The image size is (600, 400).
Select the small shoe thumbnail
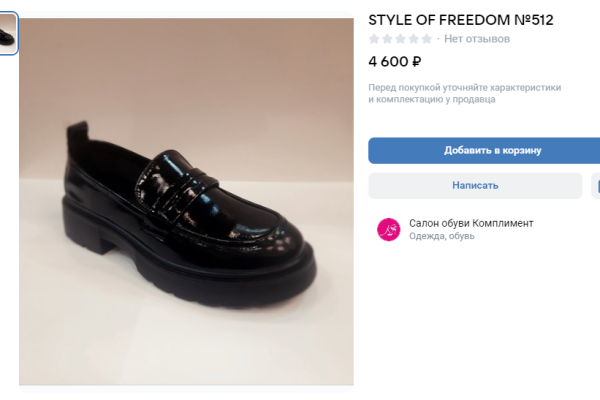coord(8,35)
